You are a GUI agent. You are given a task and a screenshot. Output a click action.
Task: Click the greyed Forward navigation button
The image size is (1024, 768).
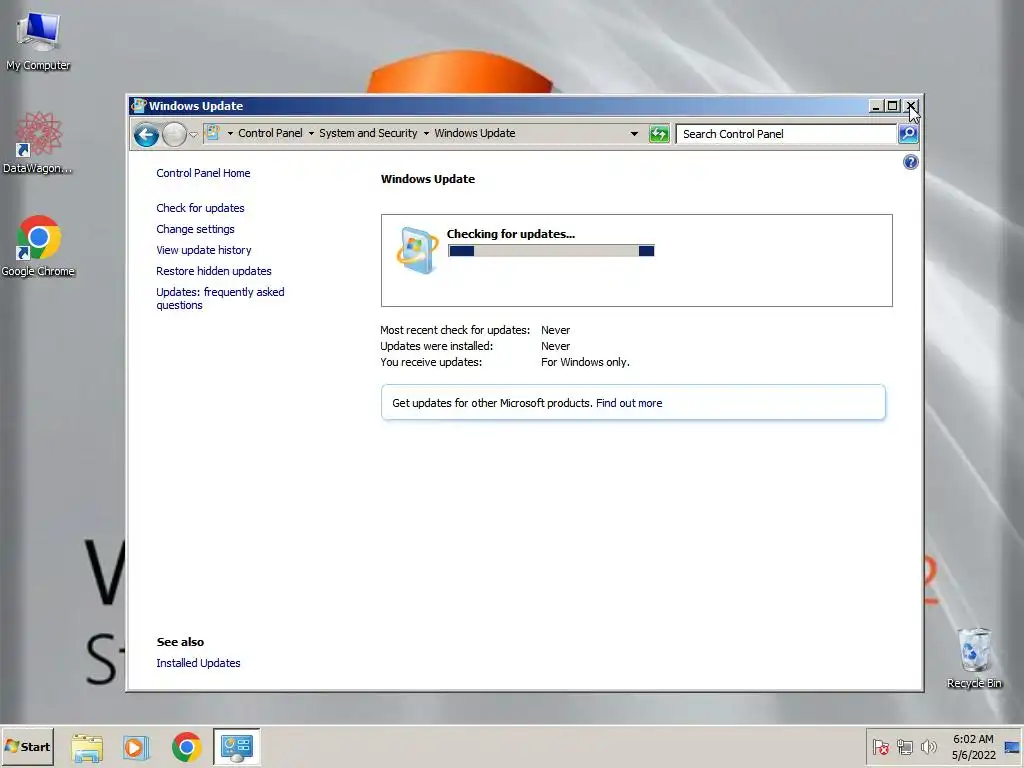click(174, 135)
